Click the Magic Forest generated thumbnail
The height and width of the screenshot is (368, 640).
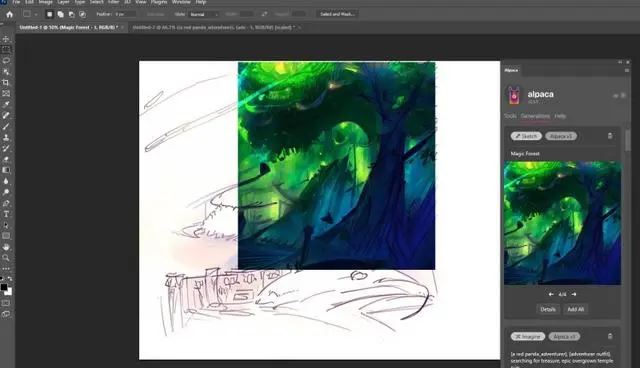(x=562, y=223)
